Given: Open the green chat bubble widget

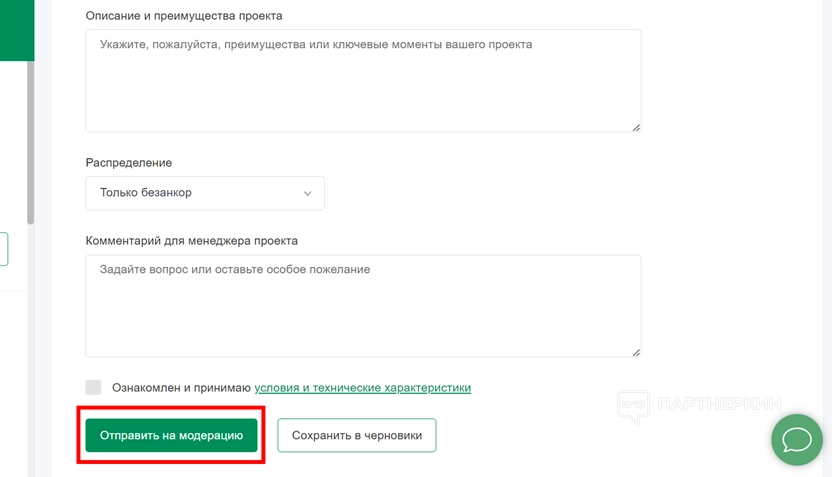Looking at the screenshot, I should [796, 439].
